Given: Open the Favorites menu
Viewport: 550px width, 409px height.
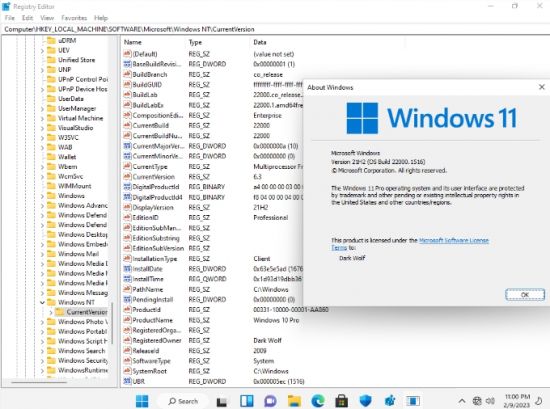Looking at the screenshot, I should [x=74, y=18].
